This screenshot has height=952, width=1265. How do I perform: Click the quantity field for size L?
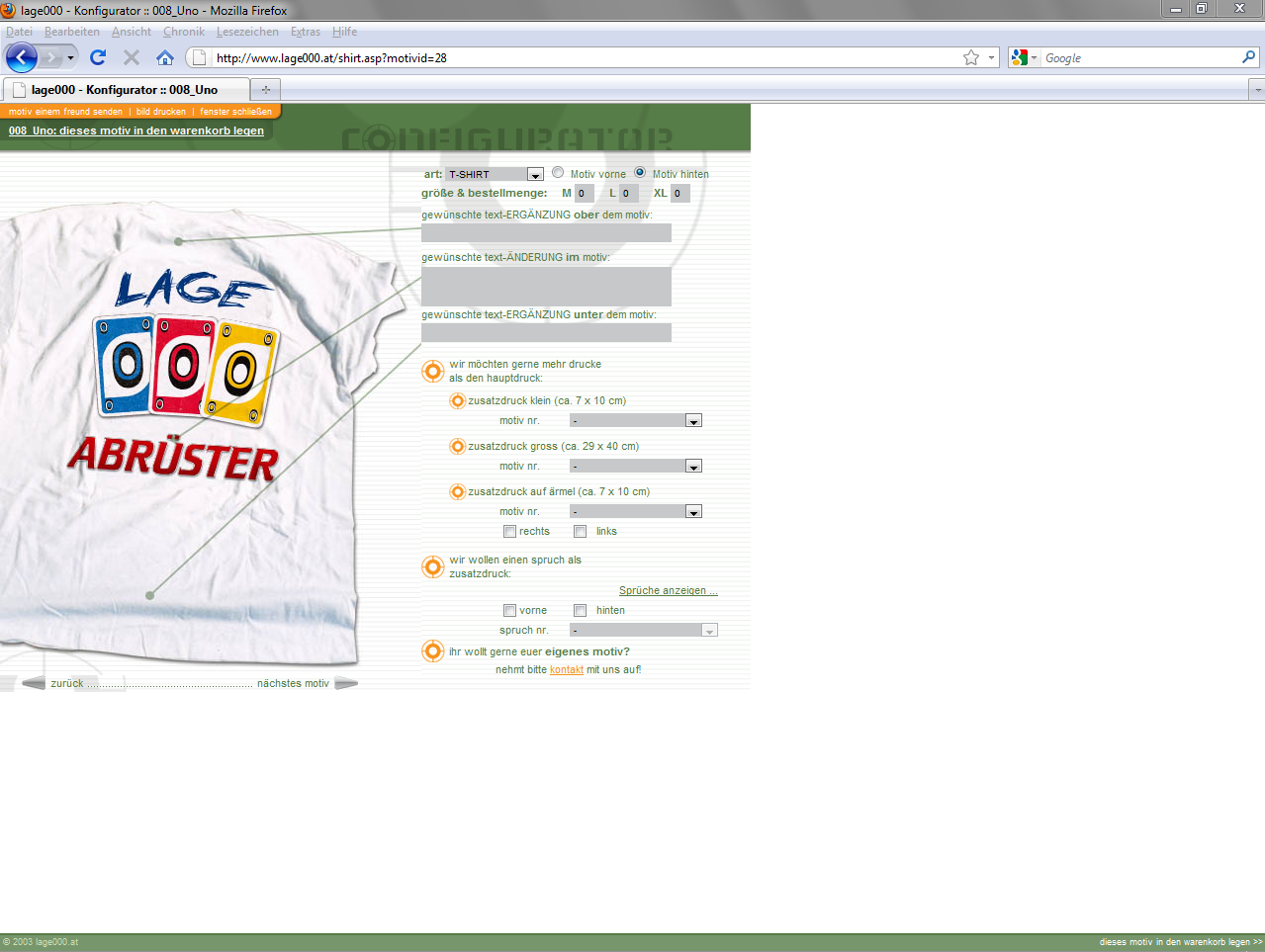click(629, 193)
